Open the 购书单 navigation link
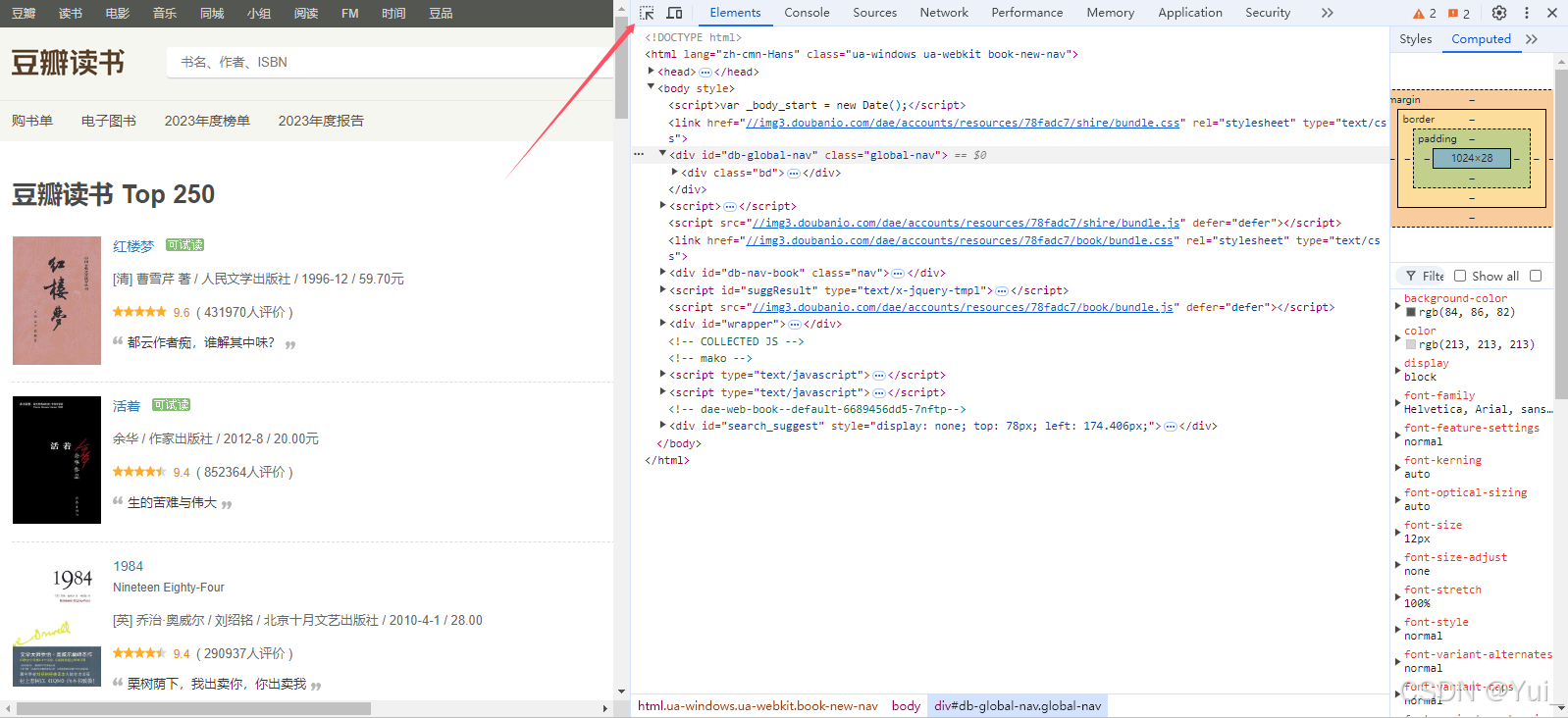 pos(32,121)
